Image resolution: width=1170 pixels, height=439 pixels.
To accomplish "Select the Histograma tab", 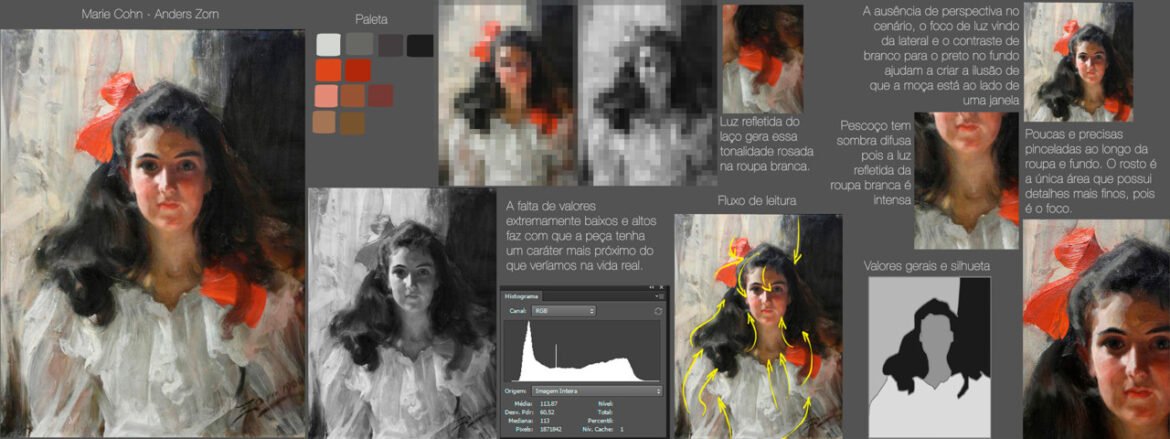I will coord(517,296).
